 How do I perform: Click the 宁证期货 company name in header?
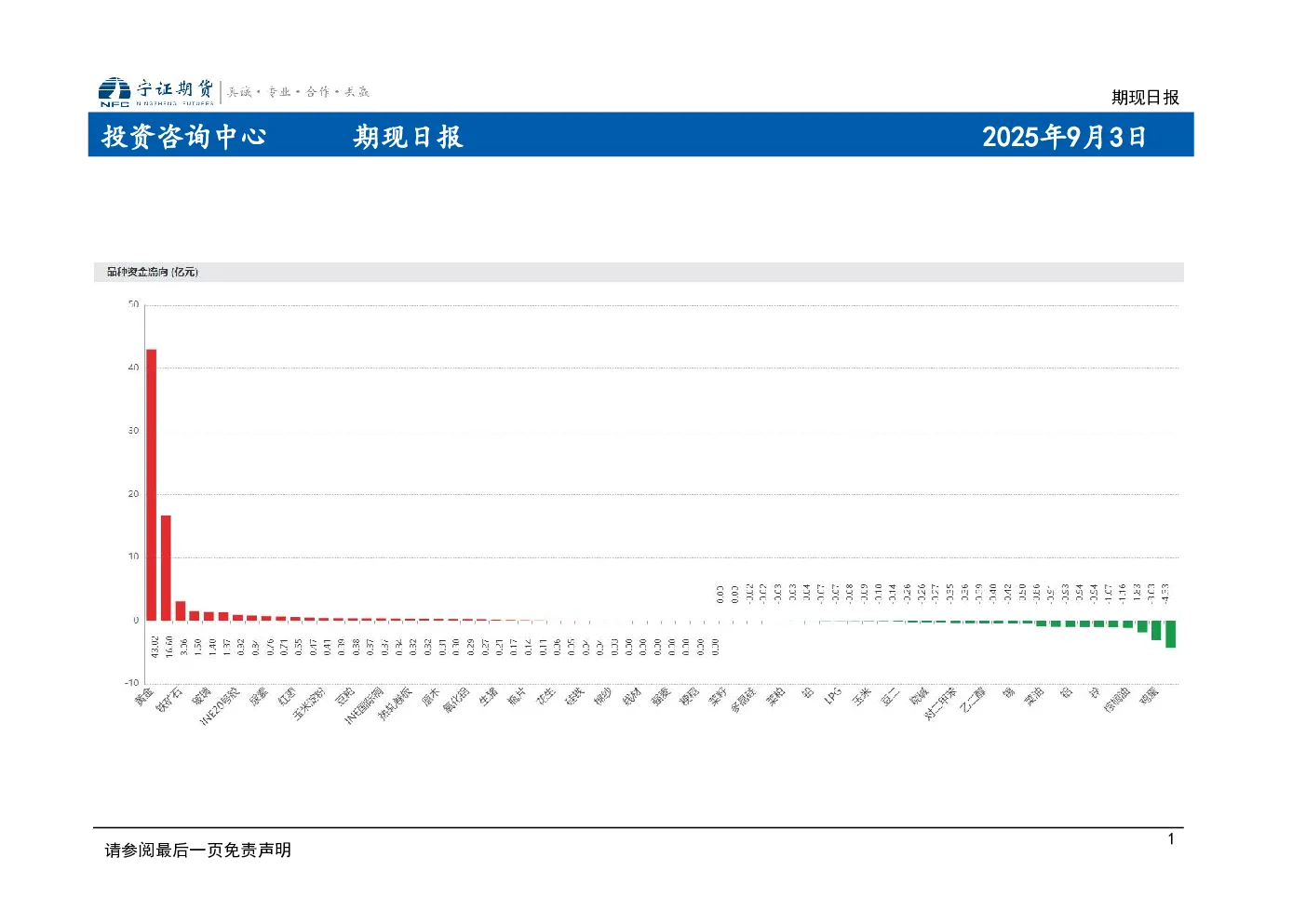[x=175, y=88]
